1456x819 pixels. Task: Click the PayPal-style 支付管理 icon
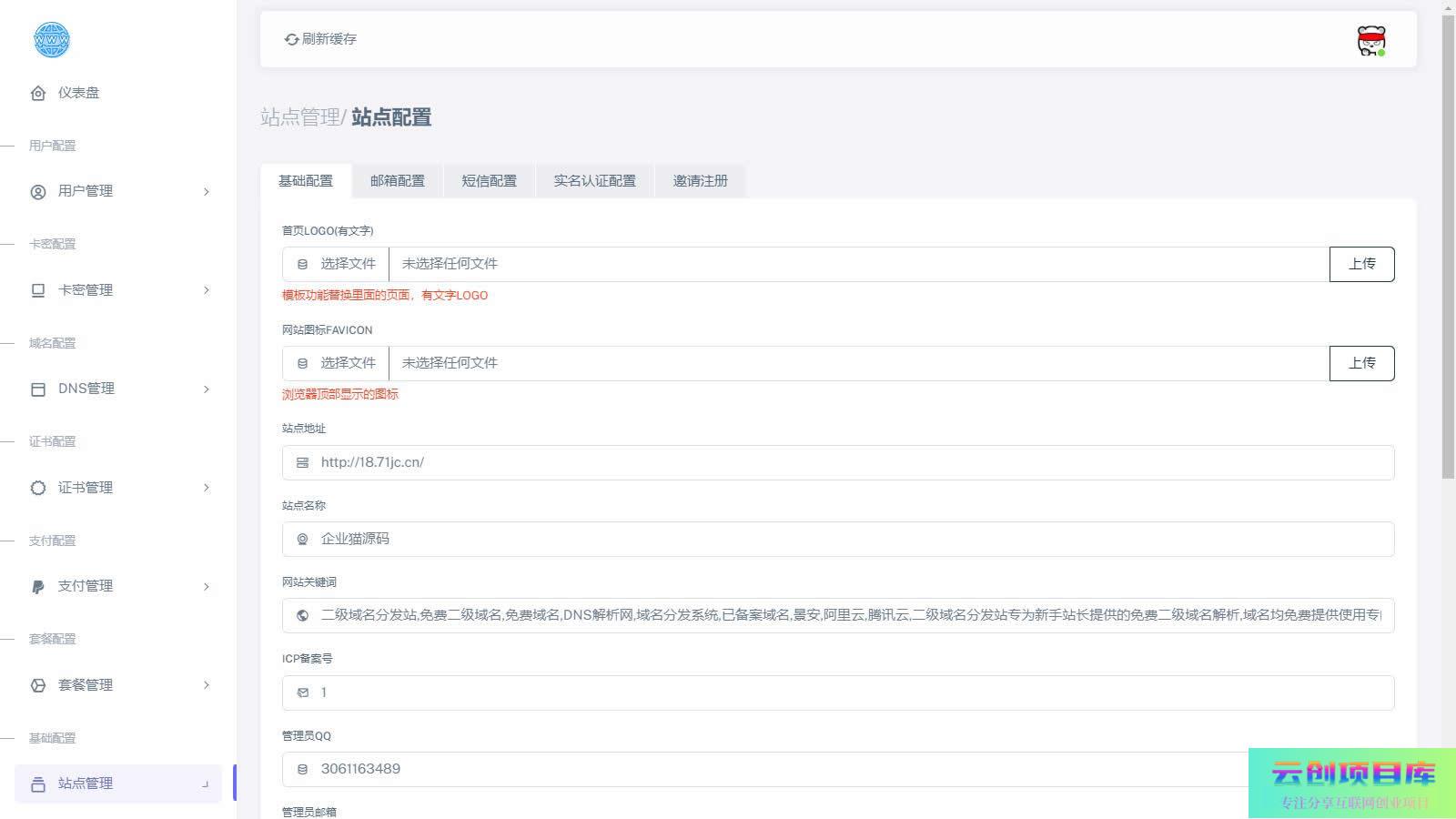38,587
